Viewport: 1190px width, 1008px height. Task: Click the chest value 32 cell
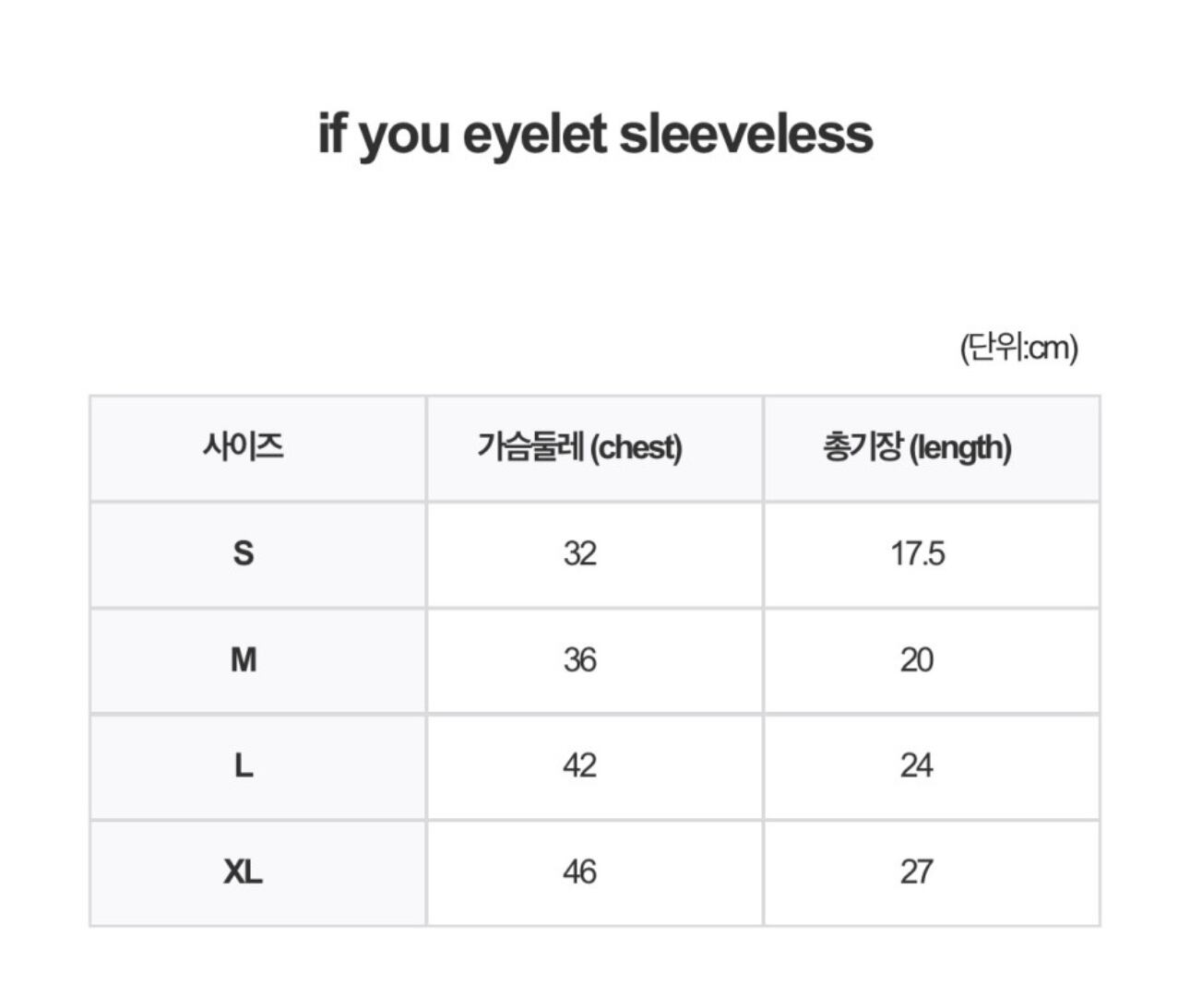tap(580, 553)
